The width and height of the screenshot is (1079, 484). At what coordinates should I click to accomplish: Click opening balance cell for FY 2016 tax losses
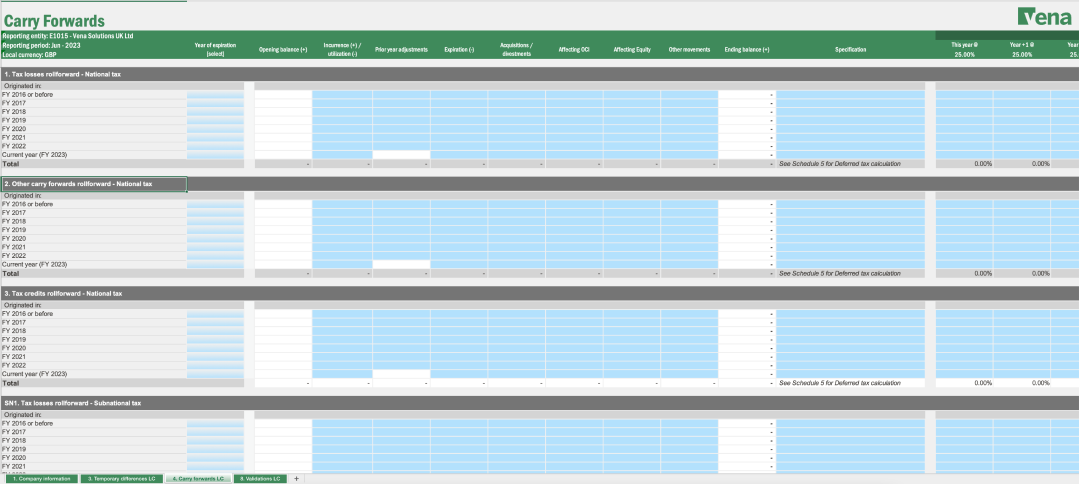283,94
